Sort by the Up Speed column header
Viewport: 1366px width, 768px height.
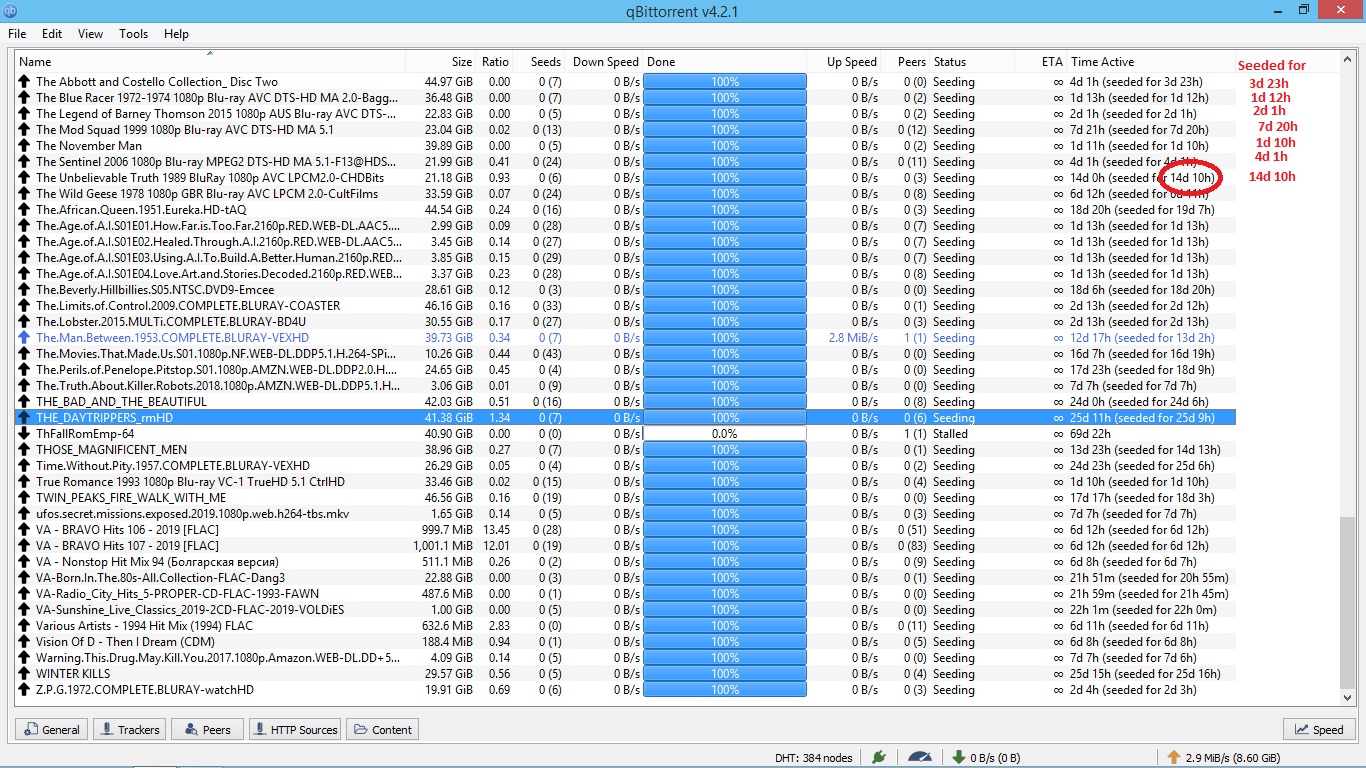pyautogui.click(x=845, y=62)
